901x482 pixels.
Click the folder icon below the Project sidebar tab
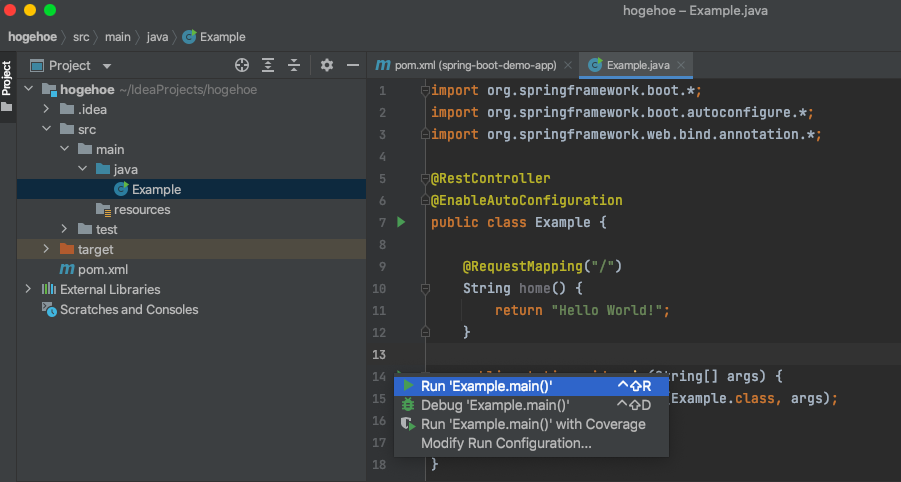tap(7, 107)
